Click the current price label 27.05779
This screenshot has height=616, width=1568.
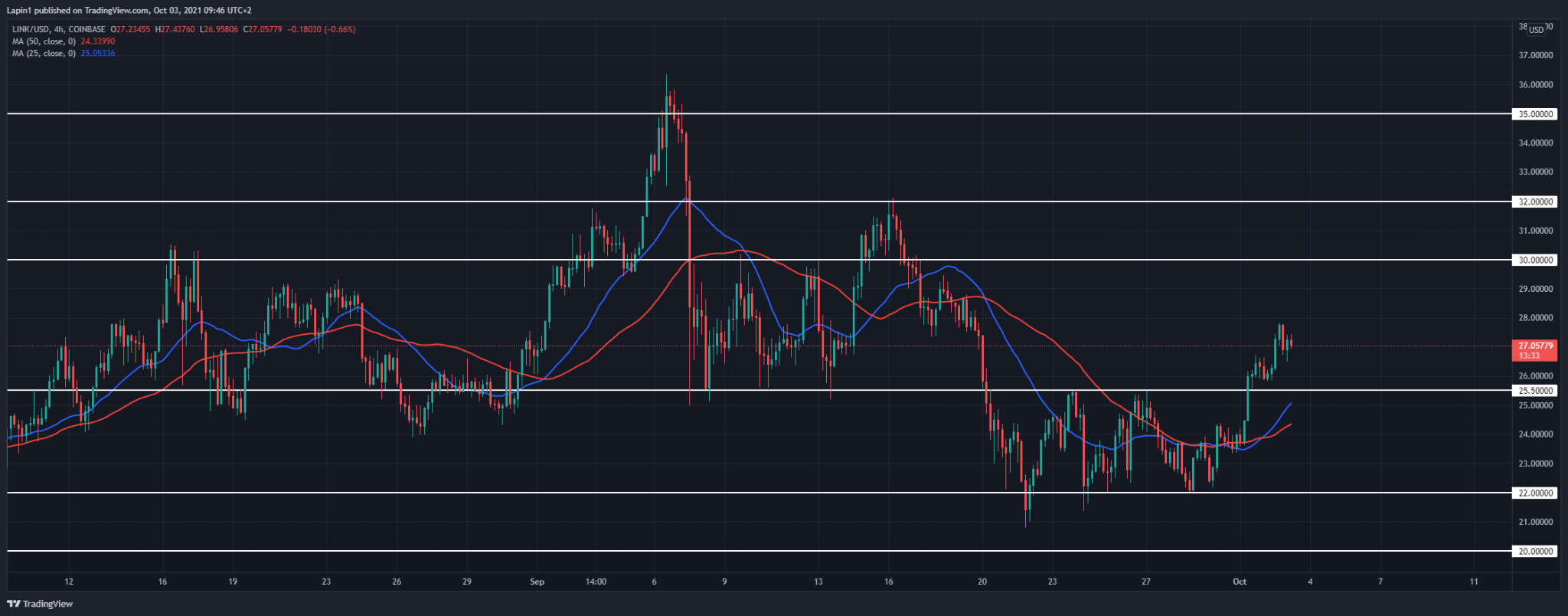(1535, 346)
